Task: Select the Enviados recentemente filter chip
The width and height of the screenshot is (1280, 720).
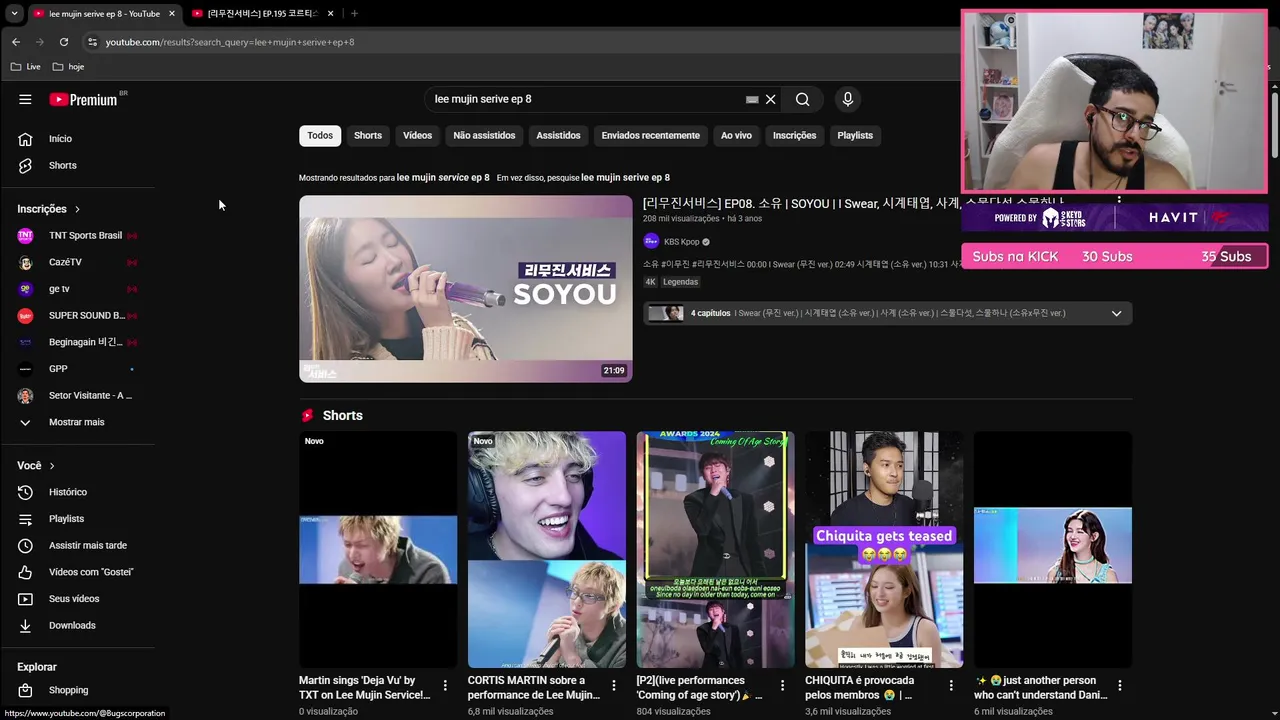Action: [651, 135]
